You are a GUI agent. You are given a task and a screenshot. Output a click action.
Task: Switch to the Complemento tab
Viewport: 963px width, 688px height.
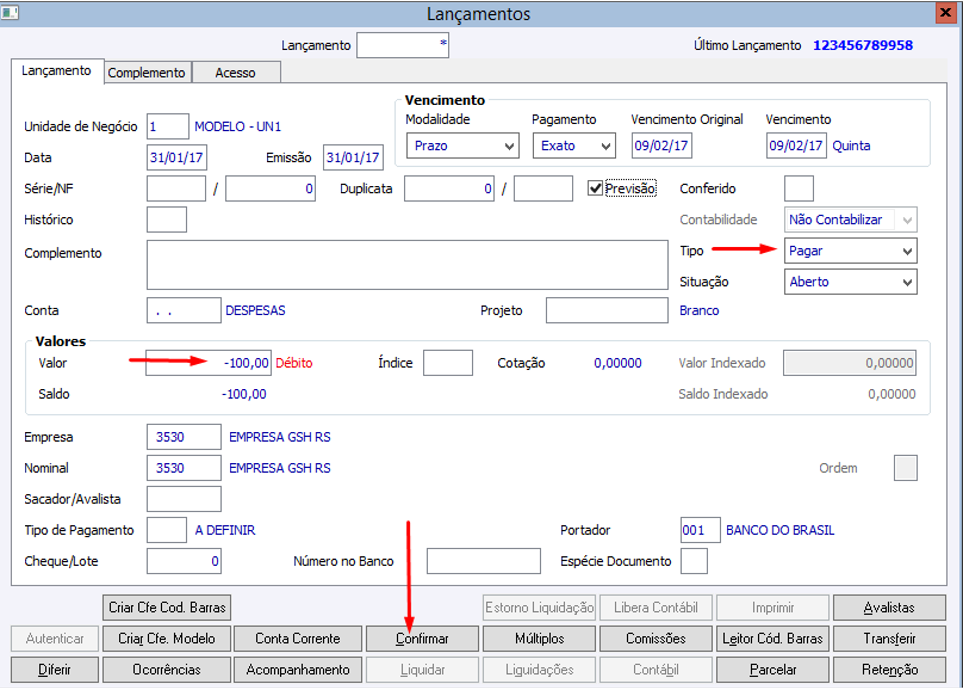(x=147, y=73)
